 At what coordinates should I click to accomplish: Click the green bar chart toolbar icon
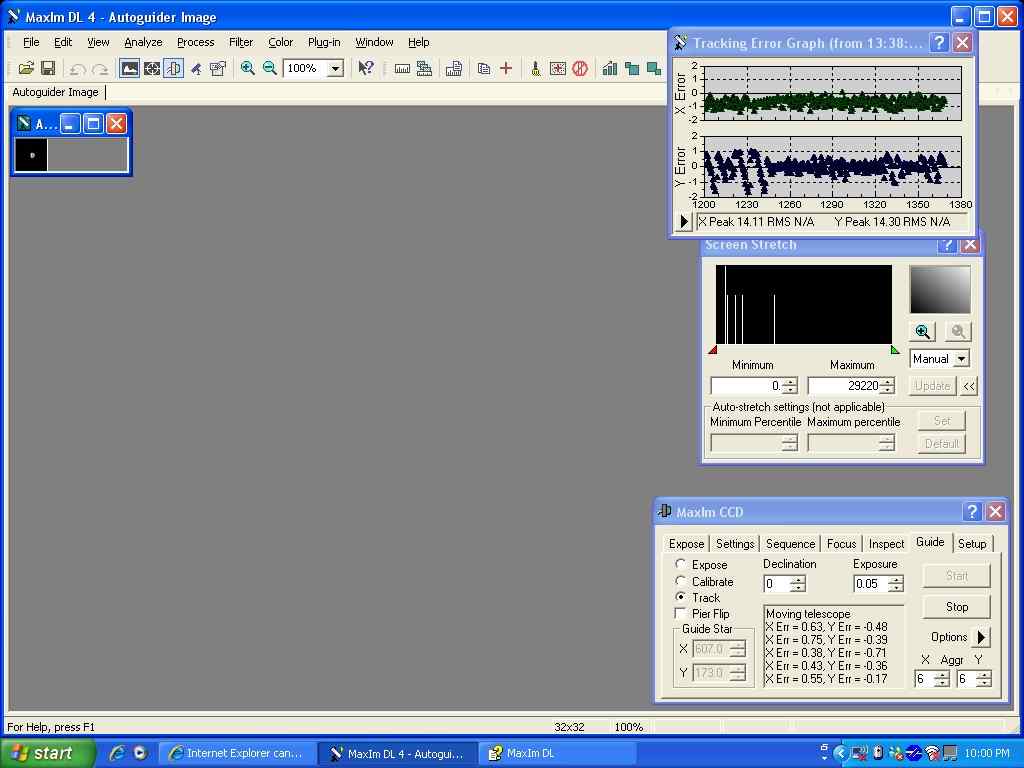click(610, 68)
